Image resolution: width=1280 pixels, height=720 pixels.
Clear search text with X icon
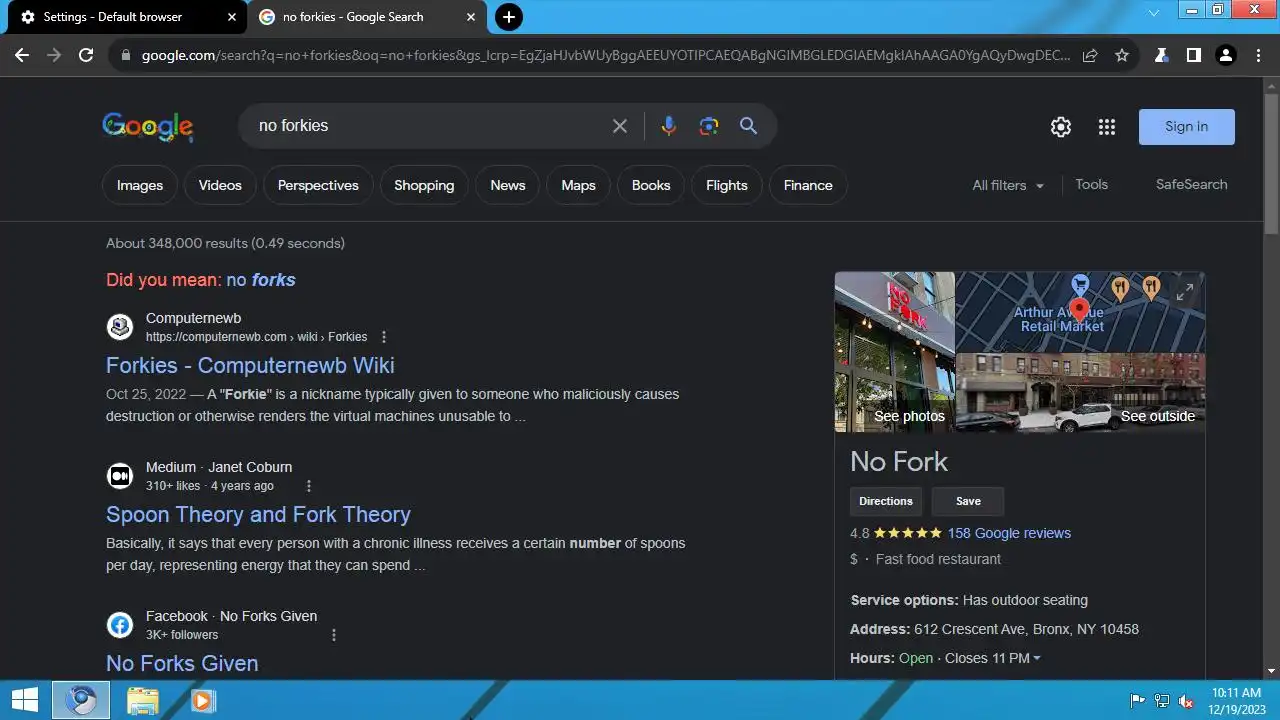(x=620, y=126)
